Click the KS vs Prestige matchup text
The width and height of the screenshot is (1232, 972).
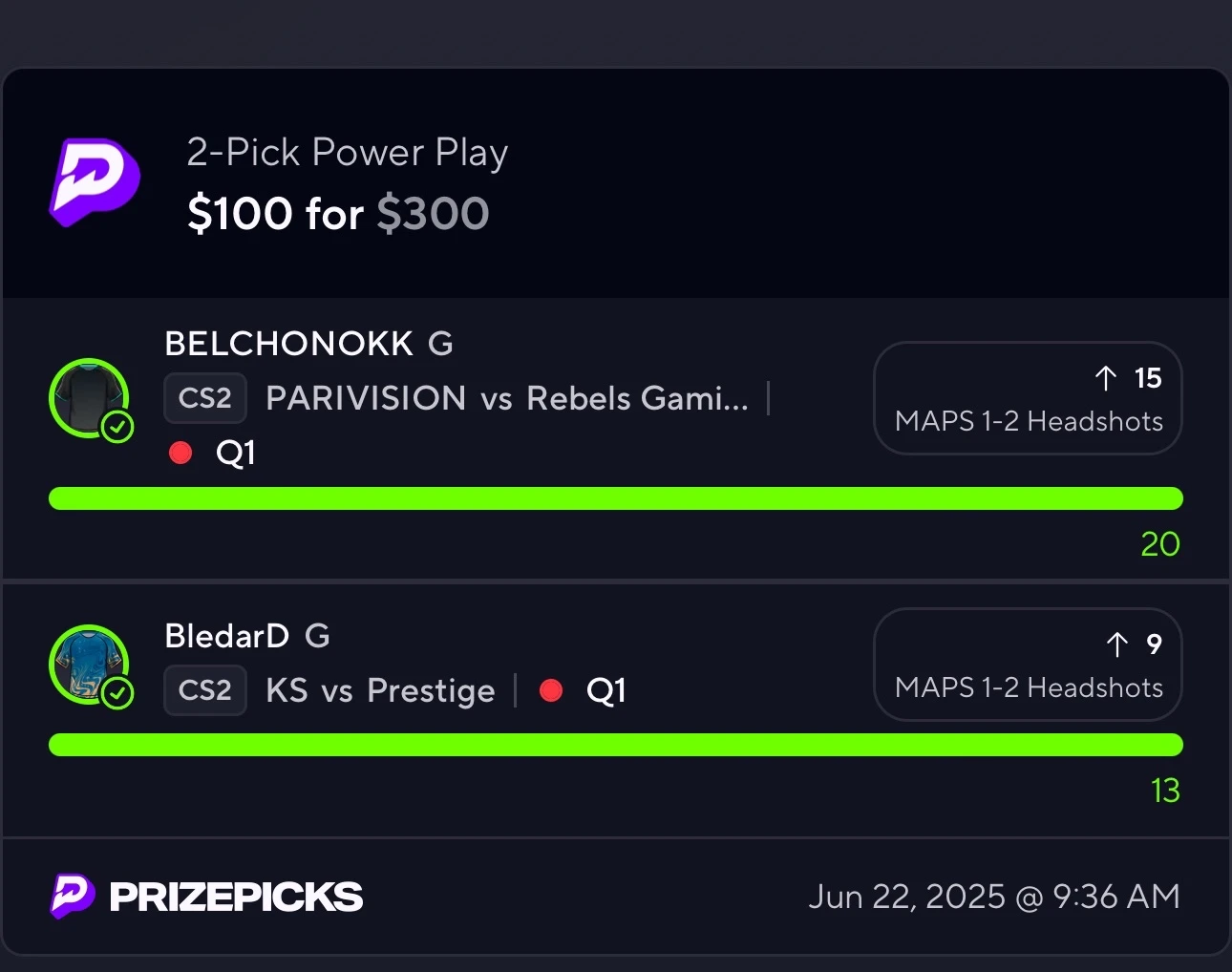pos(380,690)
